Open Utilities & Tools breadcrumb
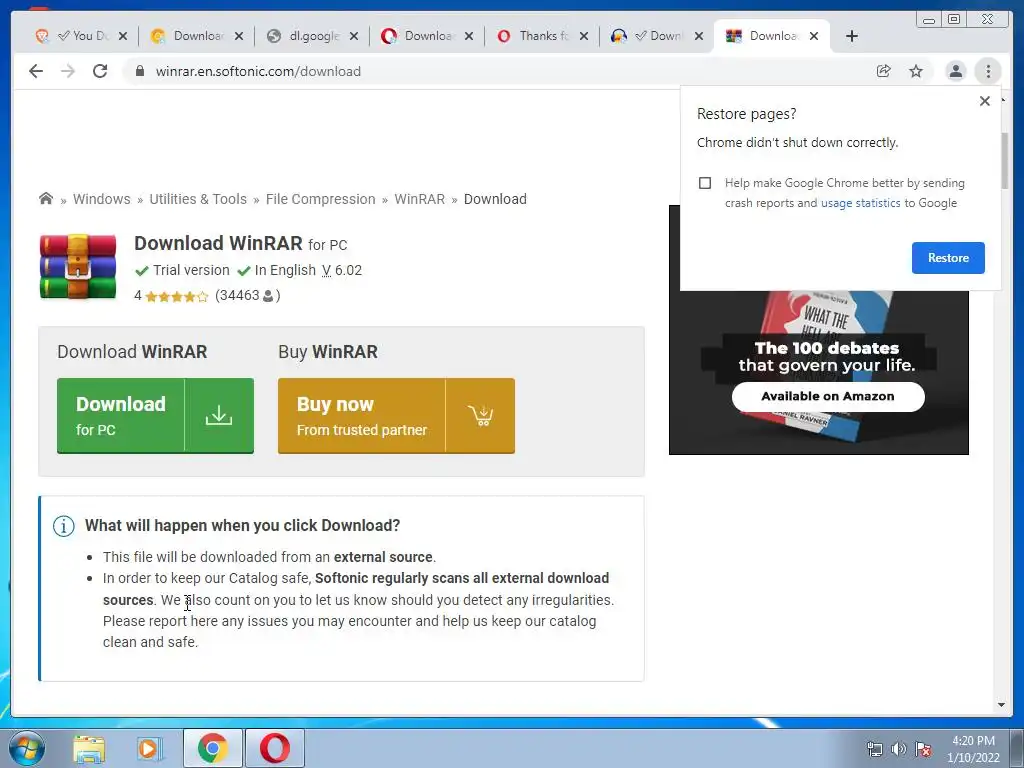 pos(198,199)
